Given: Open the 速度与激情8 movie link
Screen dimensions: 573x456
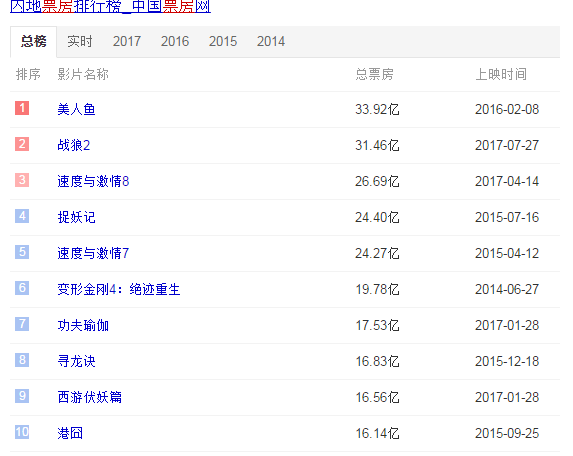Looking at the screenshot, I should 93,181.
